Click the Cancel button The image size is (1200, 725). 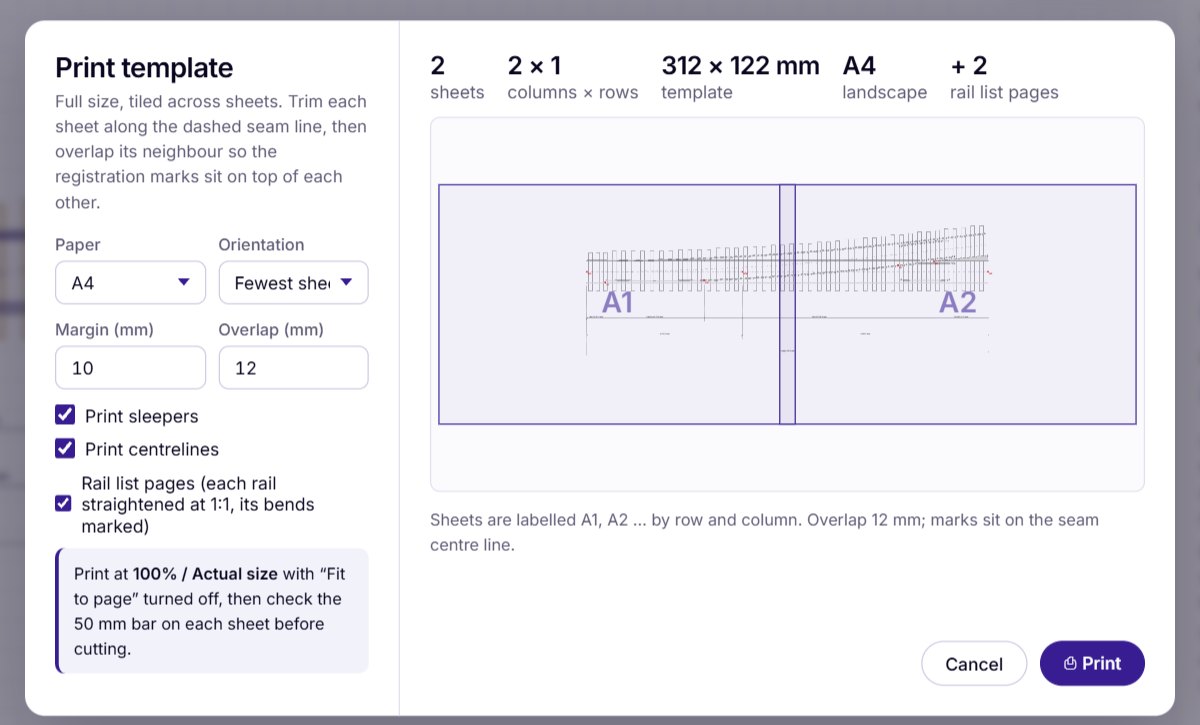tap(974, 663)
